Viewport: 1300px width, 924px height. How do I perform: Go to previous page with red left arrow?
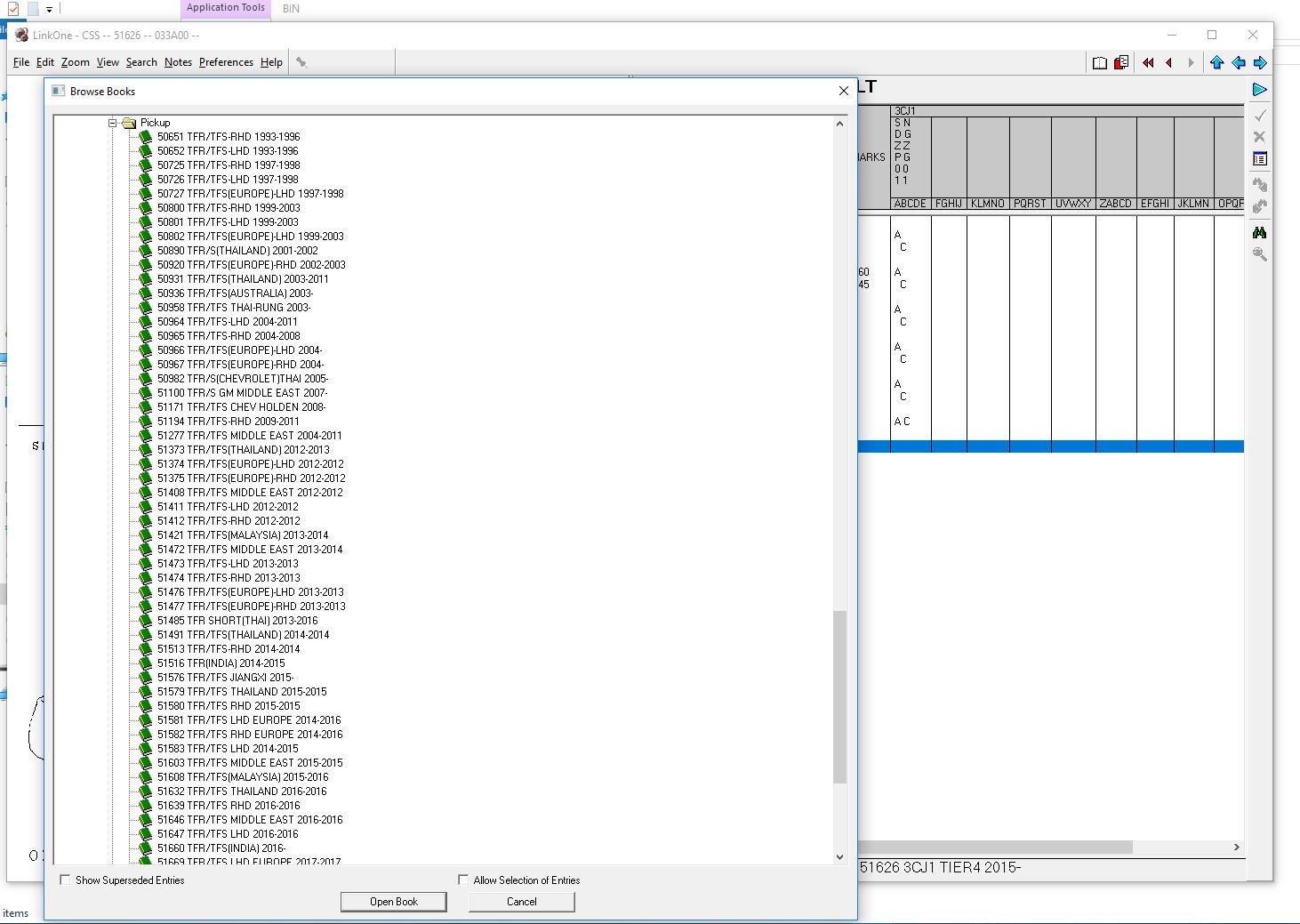coord(1169,62)
